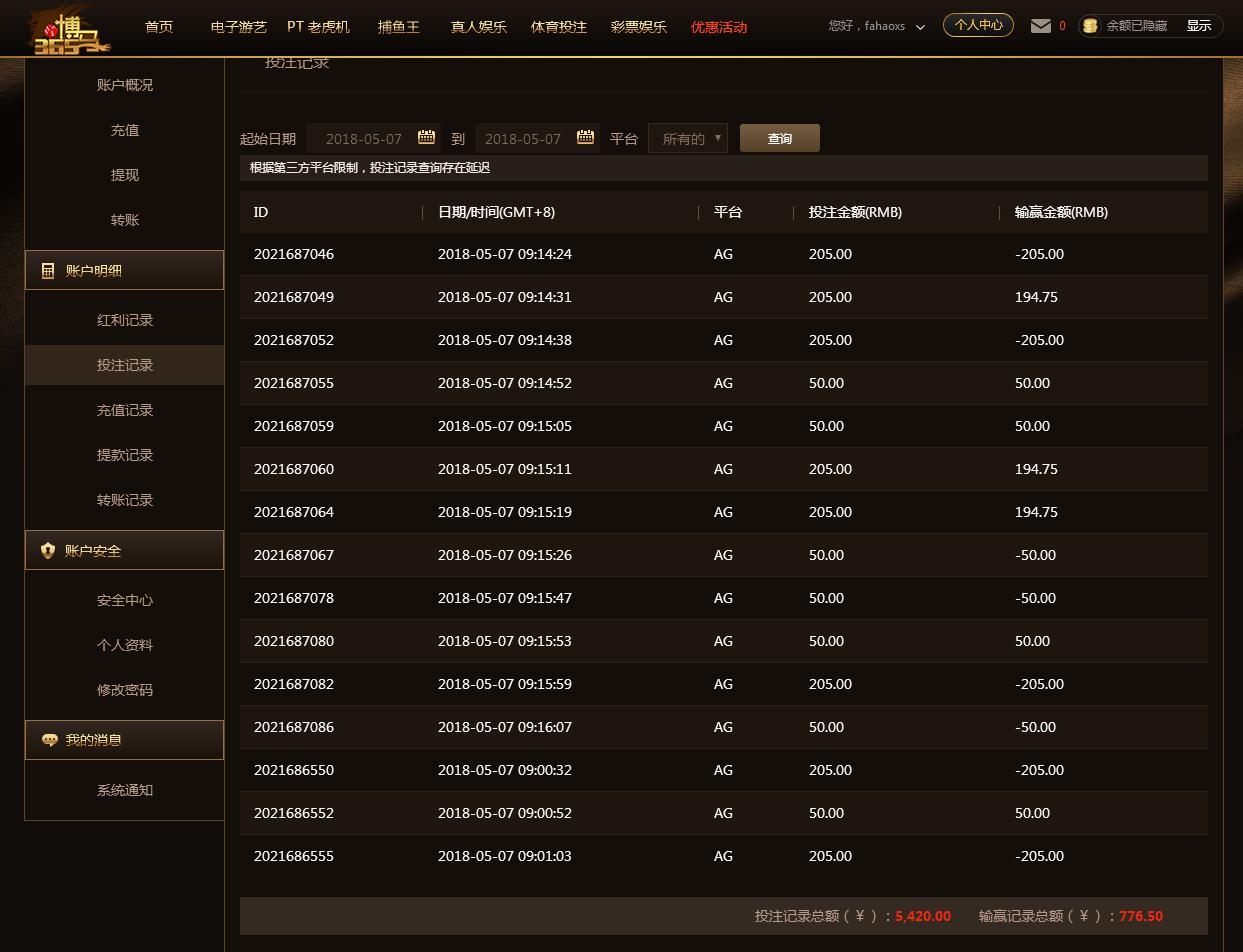The image size is (1243, 952).
Task: Select record ID 2021687060
Action: point(294,469)
